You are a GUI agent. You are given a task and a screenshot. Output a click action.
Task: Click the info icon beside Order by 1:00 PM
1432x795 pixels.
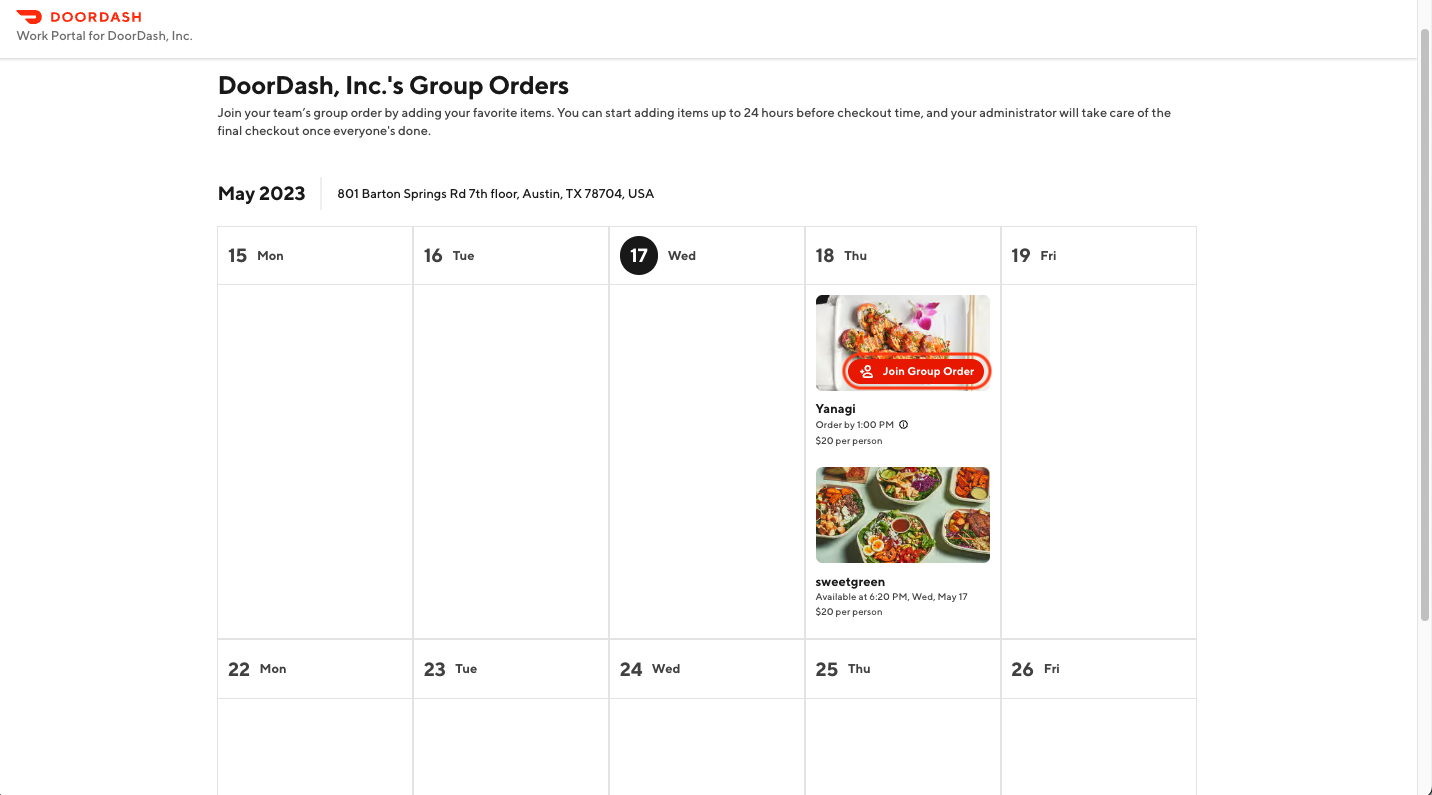pyautogui.click(x=903, y=425)
